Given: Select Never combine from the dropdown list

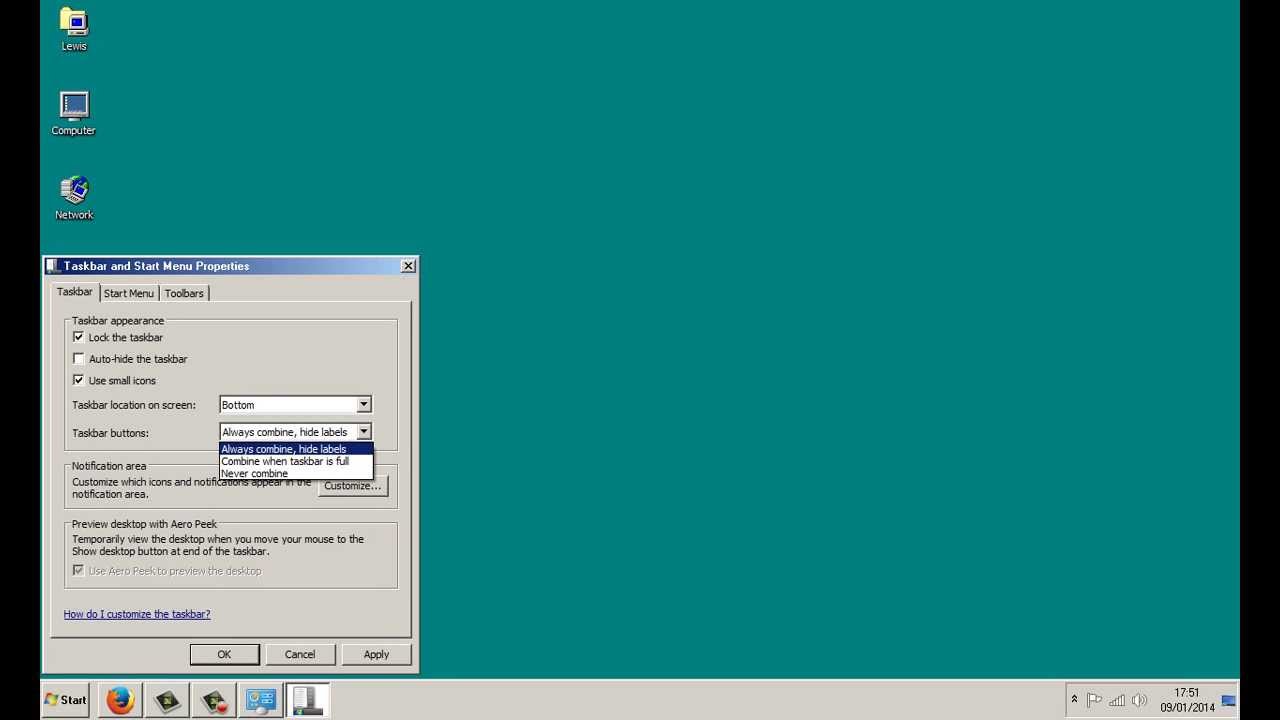Looking at the screenshot, I should tap(254, 473).
